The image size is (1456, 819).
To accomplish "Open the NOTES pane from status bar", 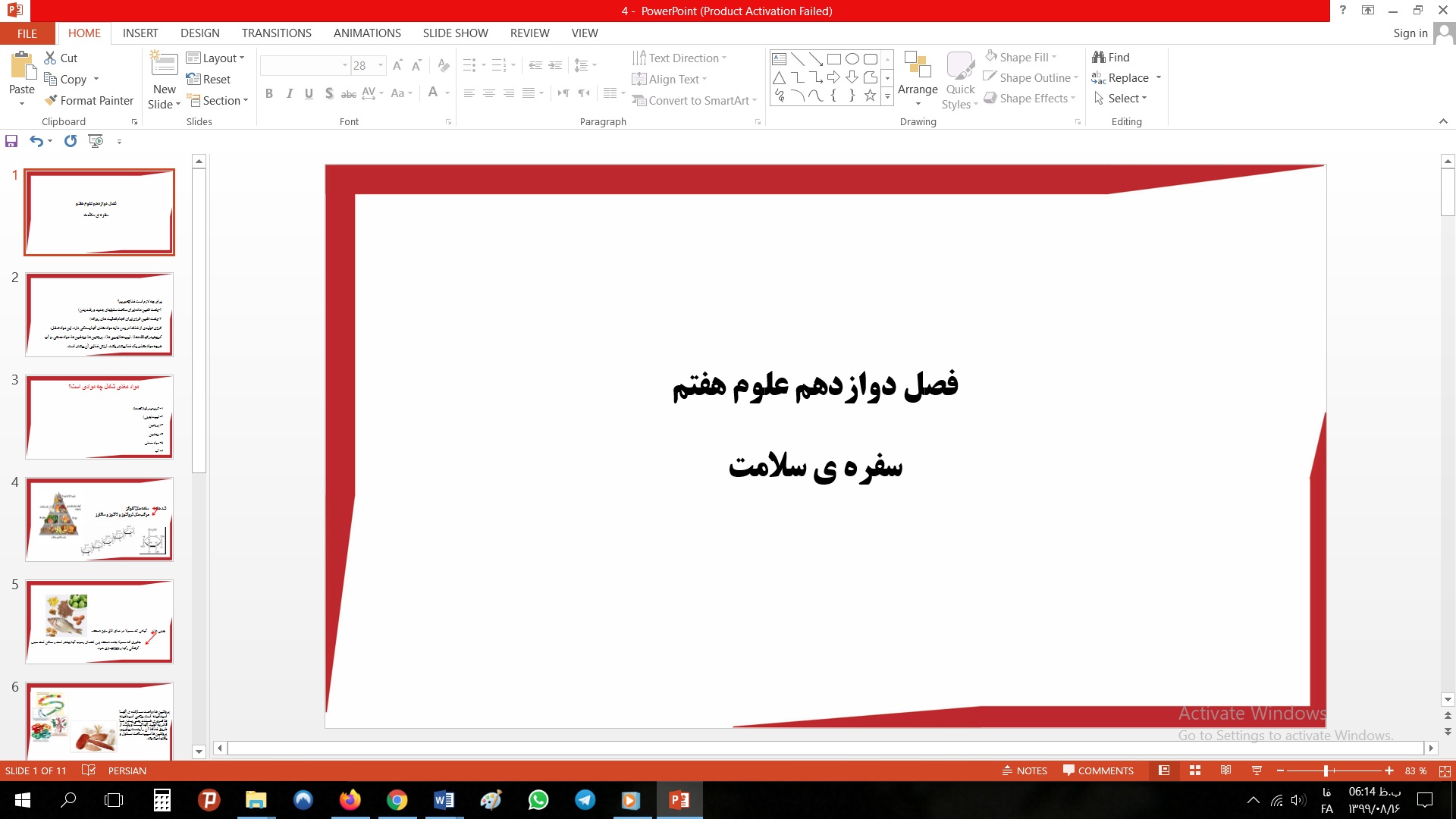I will pos(1024,770).
